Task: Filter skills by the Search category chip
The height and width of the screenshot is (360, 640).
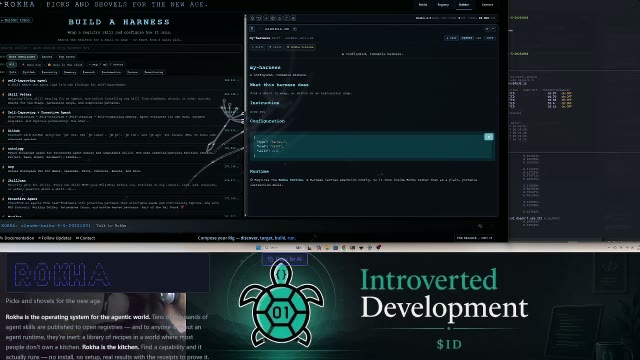Action: click(89, 72)
